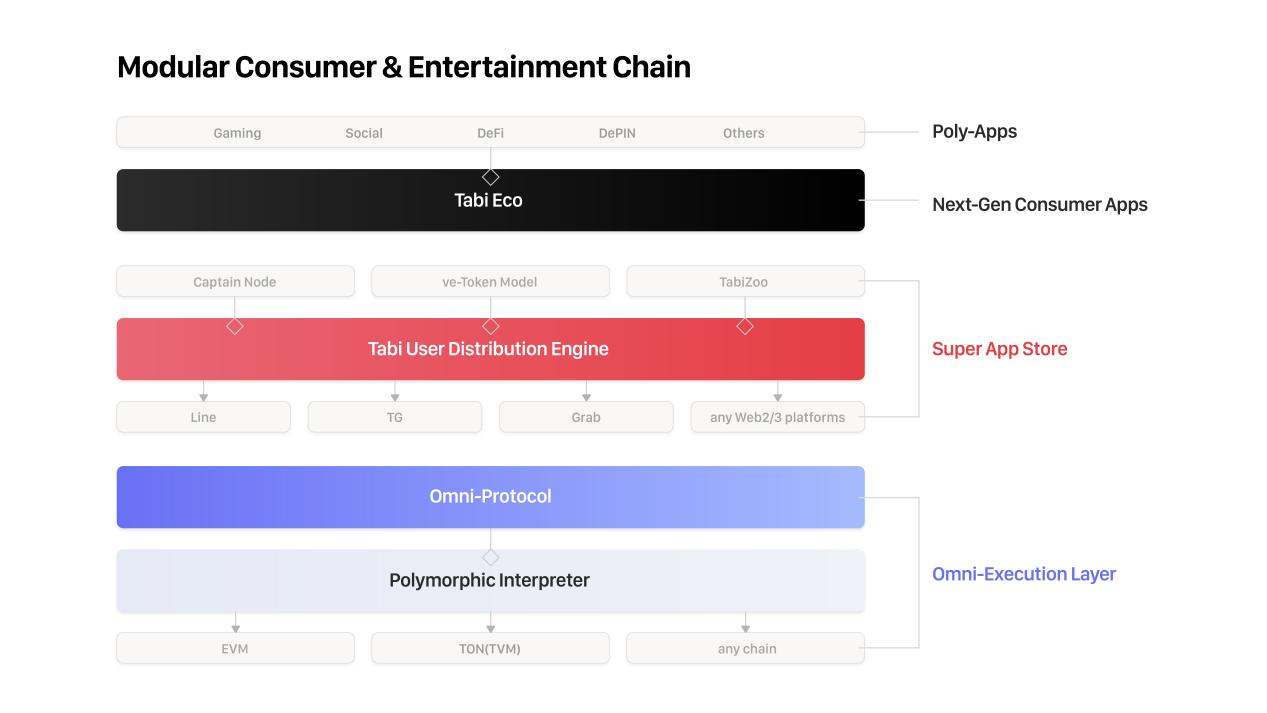This screenshot has width=1267, height=713.
Task: Click the diamond connector under TabiZoo
Action: 745,326
